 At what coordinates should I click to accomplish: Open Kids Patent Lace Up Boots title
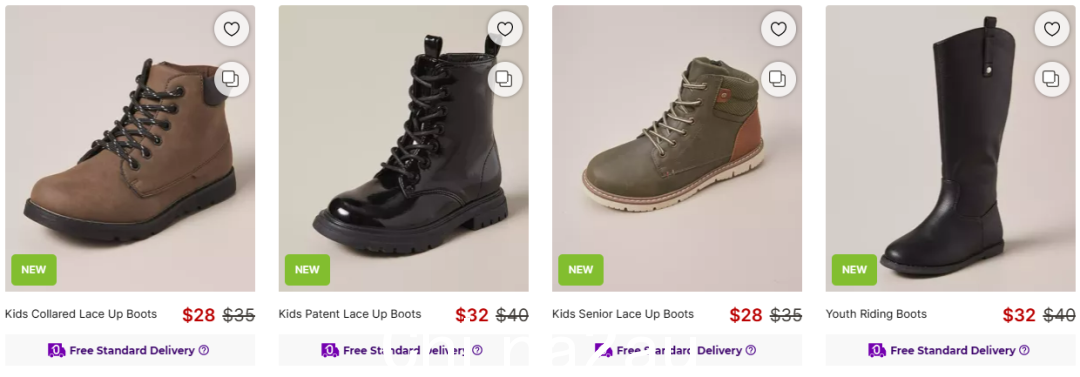[x=349, y=314]
